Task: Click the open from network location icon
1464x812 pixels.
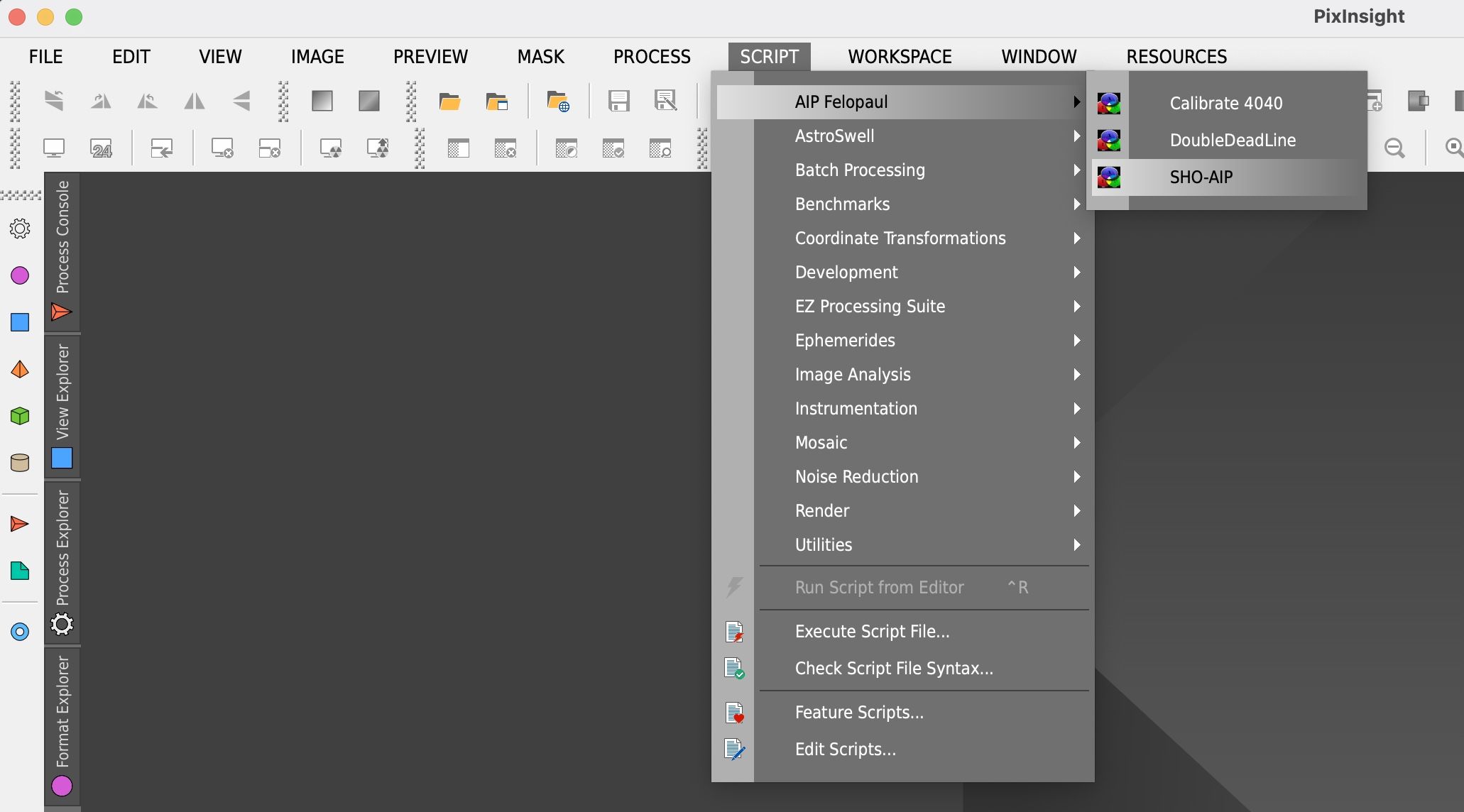Action: click(558, 101)
